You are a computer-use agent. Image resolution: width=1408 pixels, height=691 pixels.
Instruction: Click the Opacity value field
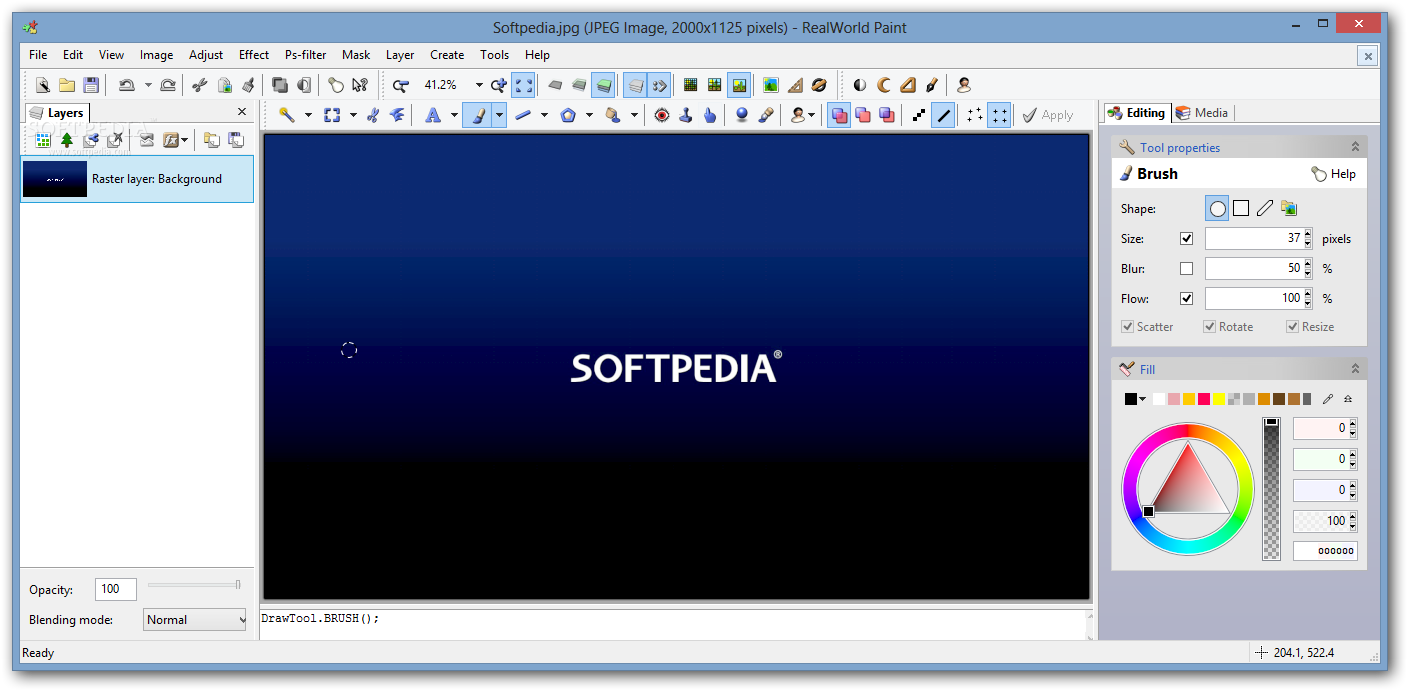pos(116,589)
